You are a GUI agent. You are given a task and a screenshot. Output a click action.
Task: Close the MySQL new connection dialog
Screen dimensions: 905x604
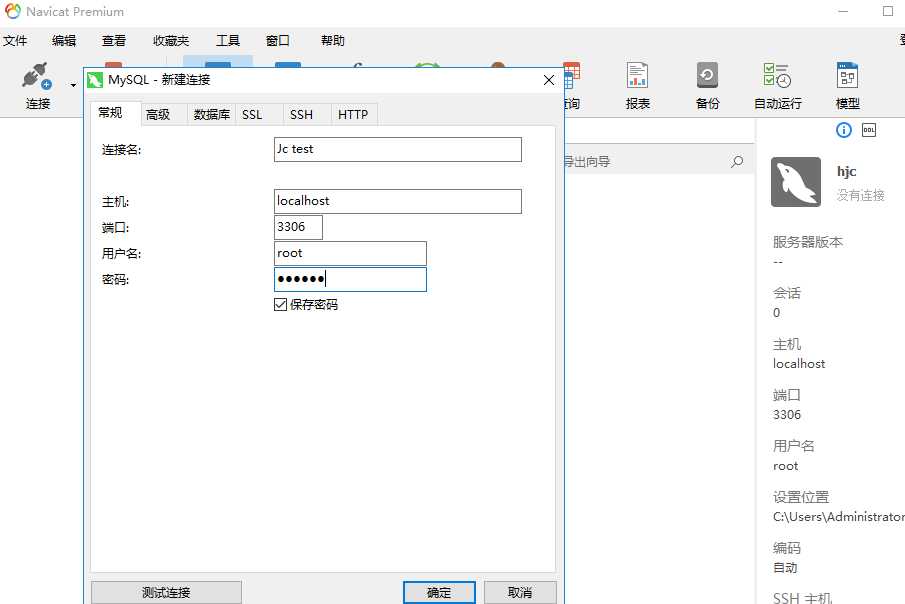[x=549, y=80]
